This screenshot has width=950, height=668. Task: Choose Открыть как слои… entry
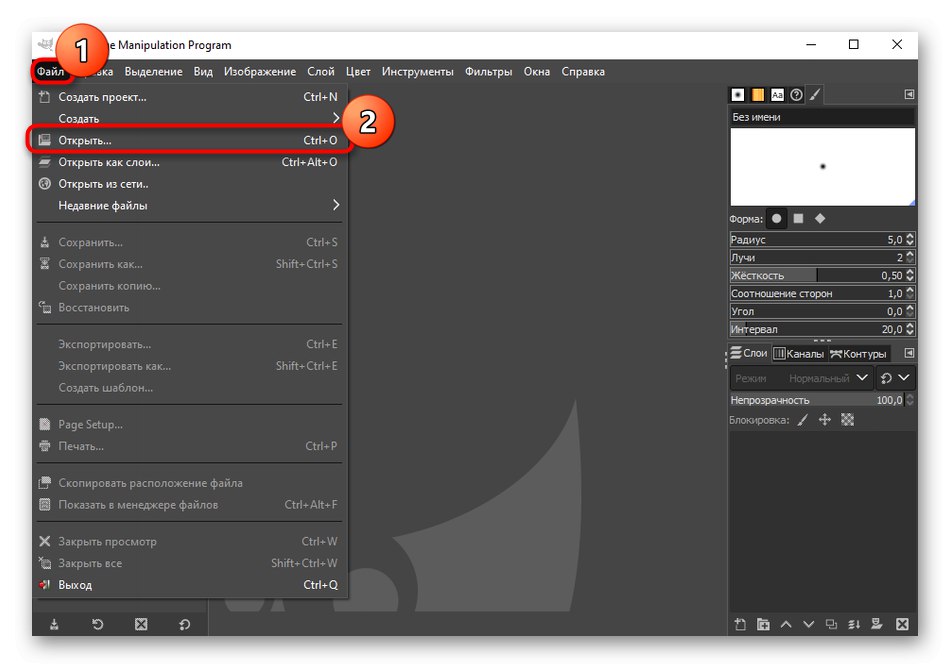point(188,162)
